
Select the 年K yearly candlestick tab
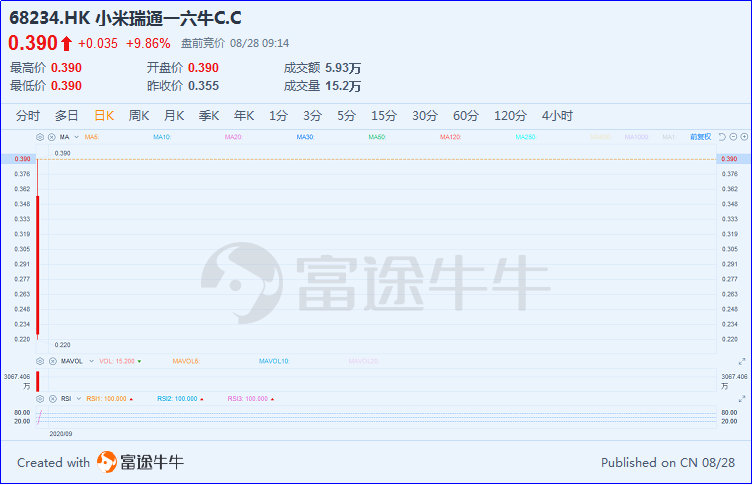pyautogui.click(x=244, y=116)
